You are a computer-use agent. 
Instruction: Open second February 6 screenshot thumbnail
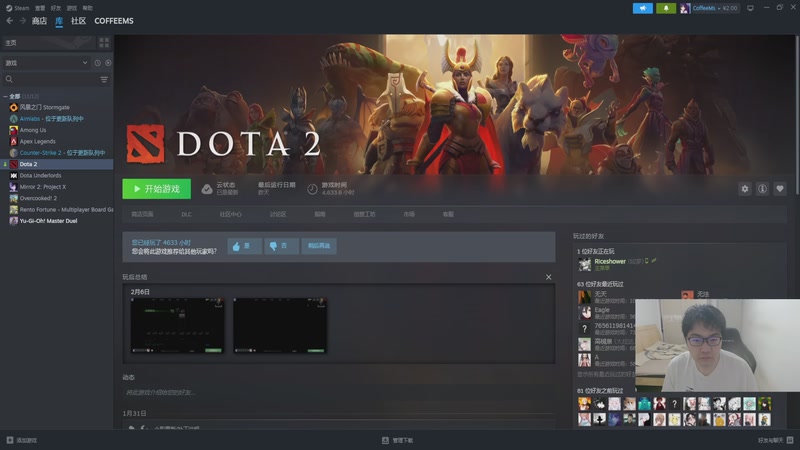[280, 326]
